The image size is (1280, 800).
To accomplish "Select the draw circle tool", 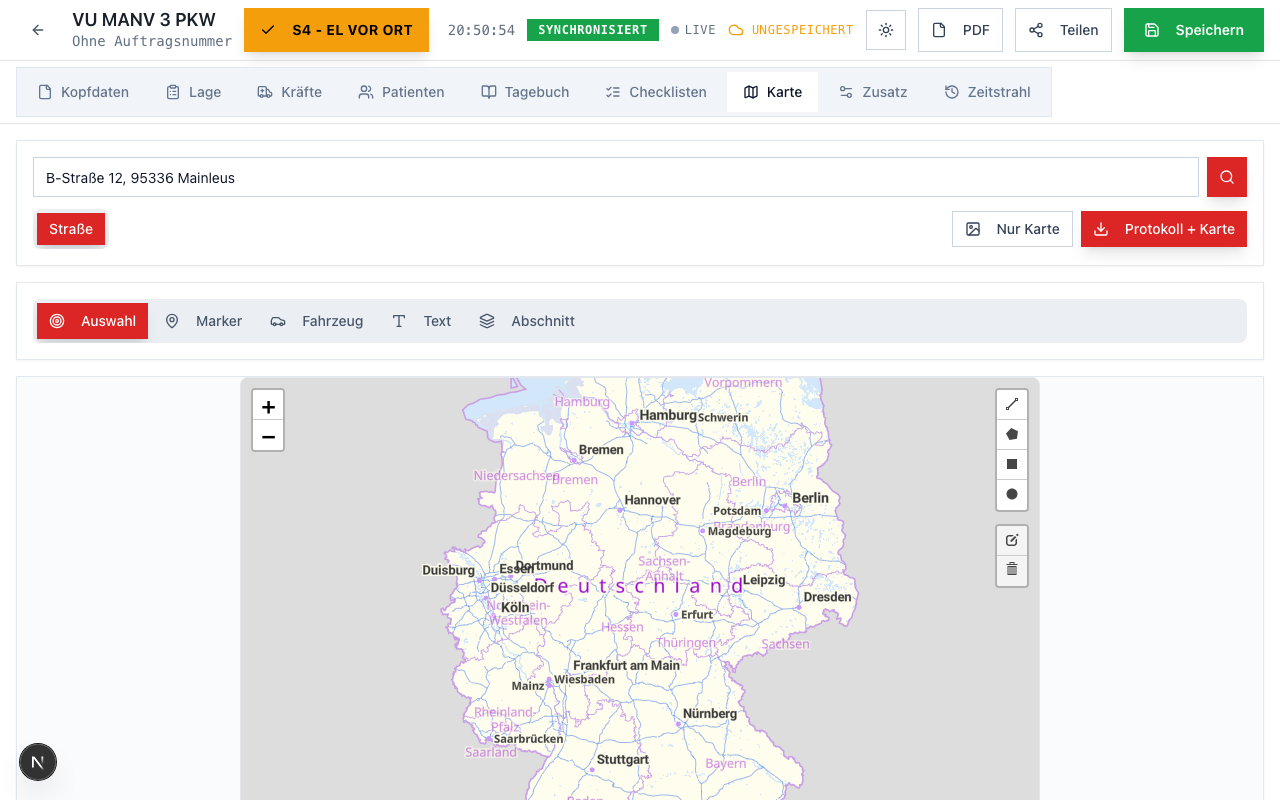I will tap(1012, 494).
